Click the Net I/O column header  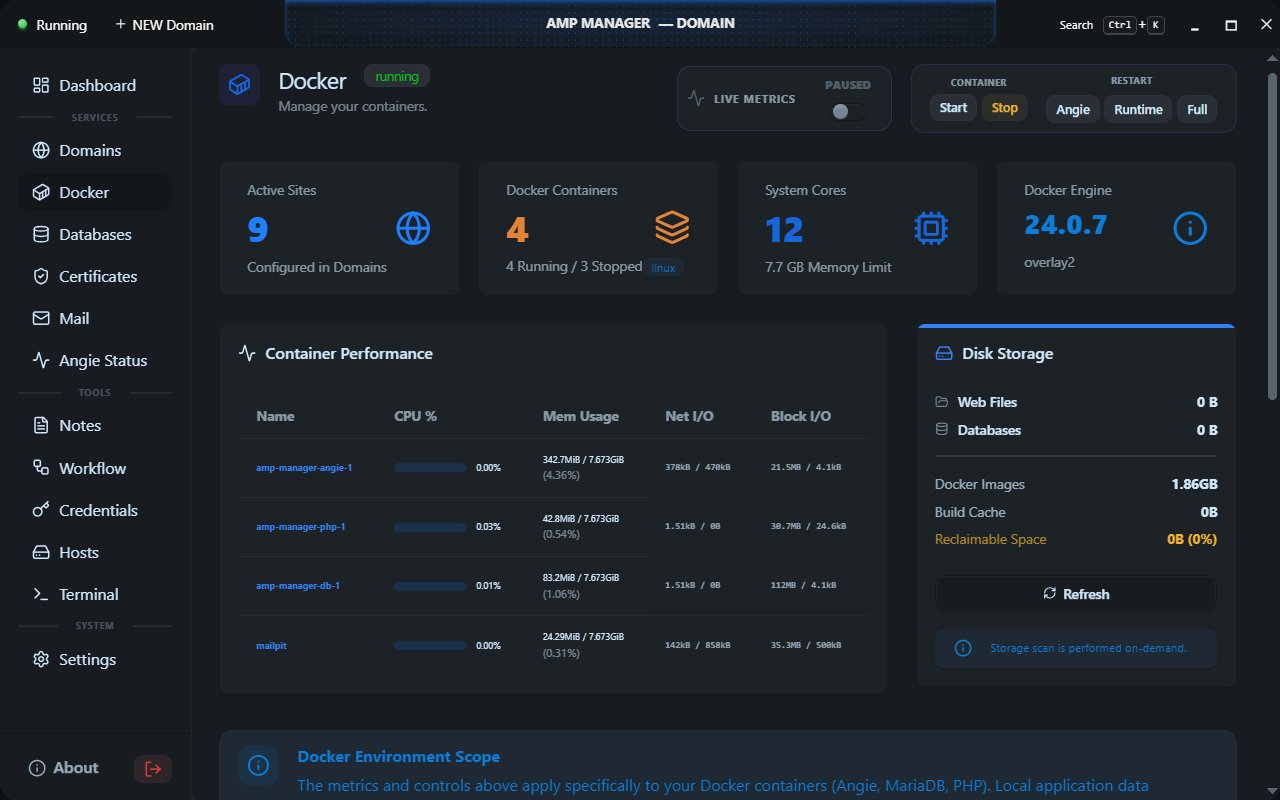pyautogui.click(x=689, y=416)
